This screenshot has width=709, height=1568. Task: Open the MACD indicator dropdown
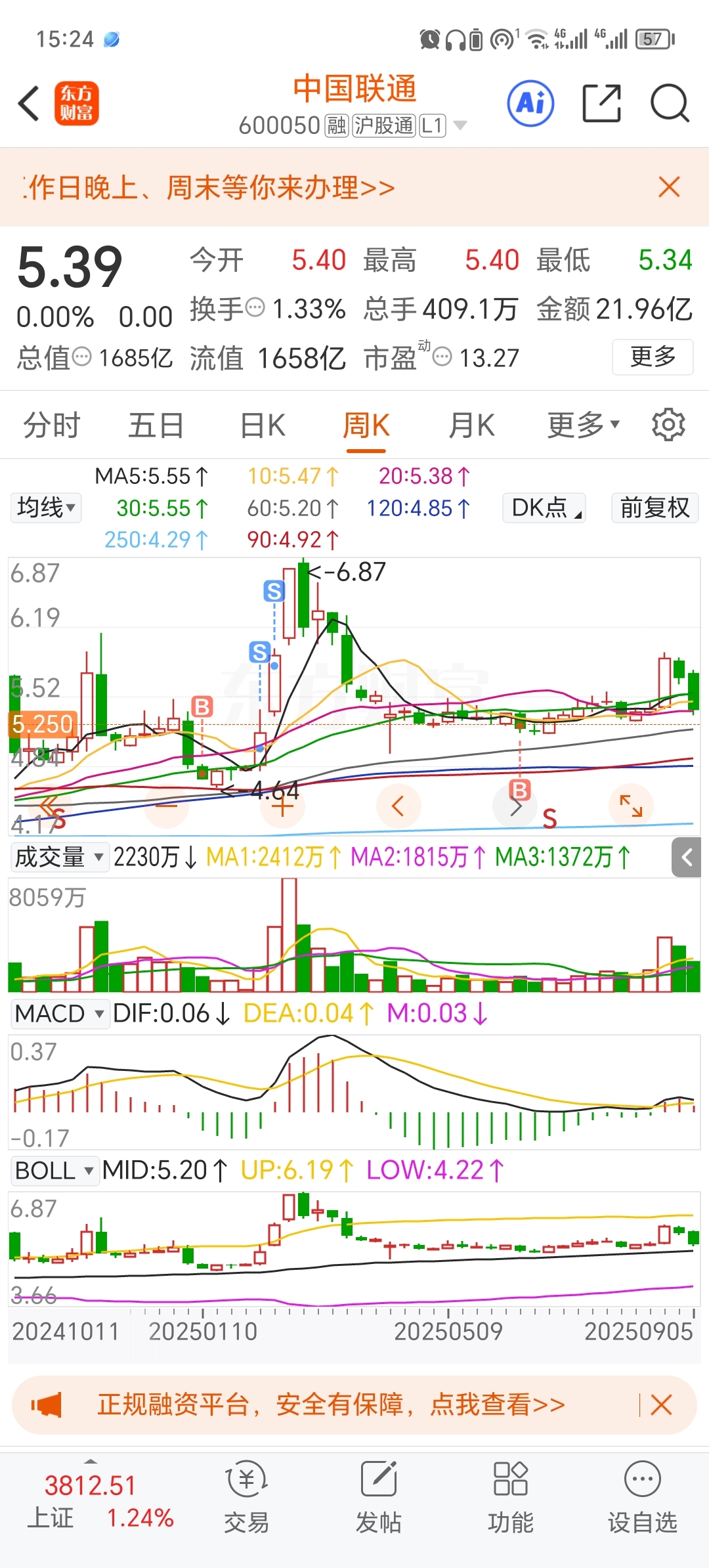(60, 1013)
